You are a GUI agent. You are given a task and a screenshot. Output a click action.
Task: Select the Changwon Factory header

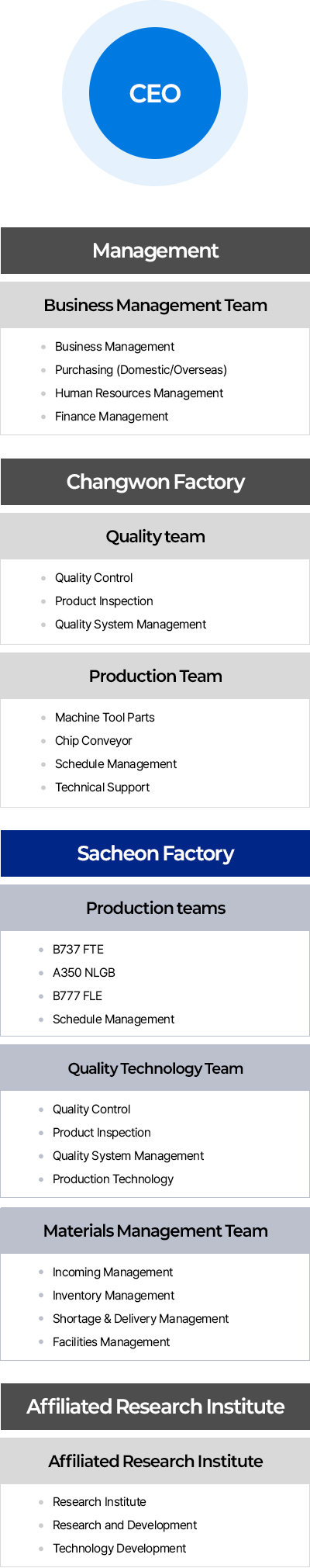coord(155,482)
